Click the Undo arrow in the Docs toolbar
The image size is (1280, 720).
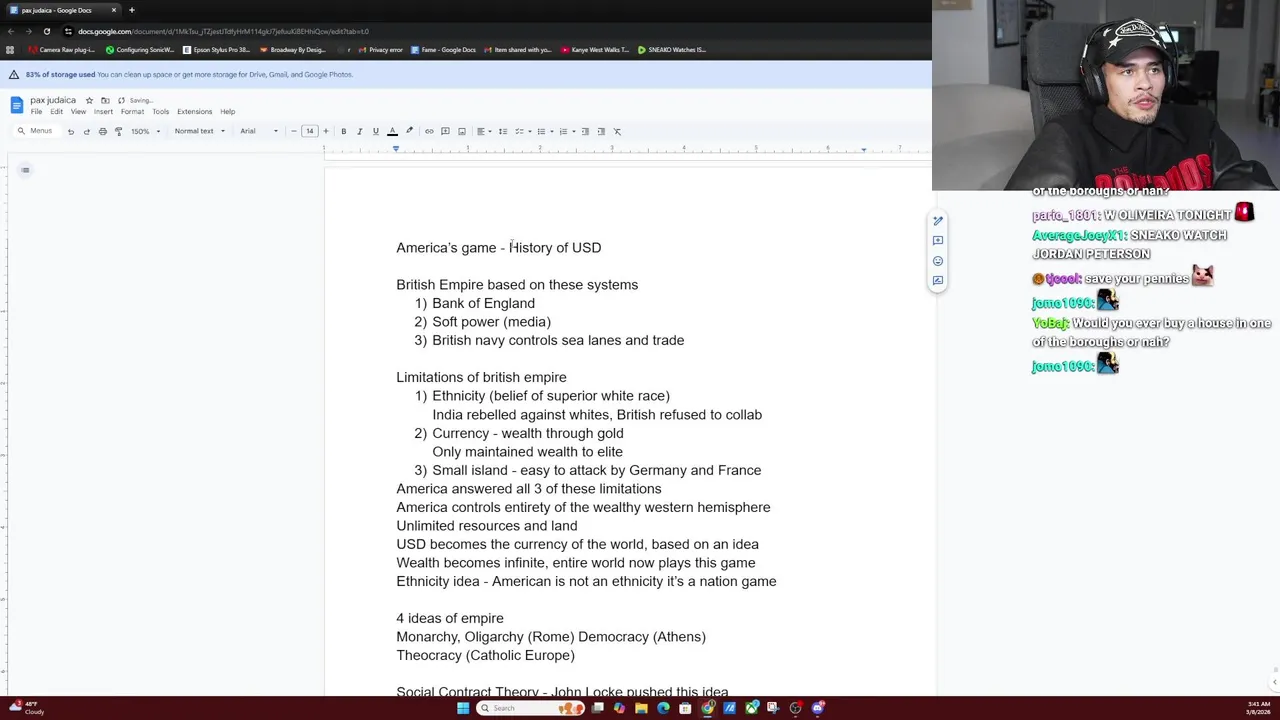point(70,131)
